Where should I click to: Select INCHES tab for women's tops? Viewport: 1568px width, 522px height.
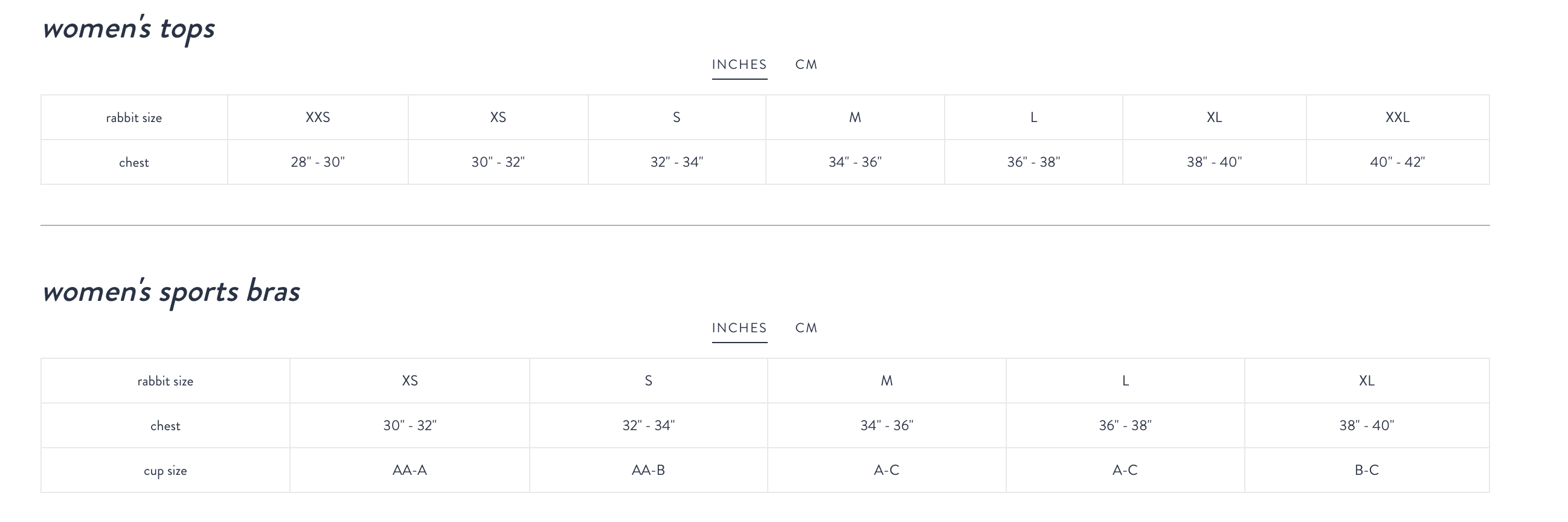click(x=739, y=65)
